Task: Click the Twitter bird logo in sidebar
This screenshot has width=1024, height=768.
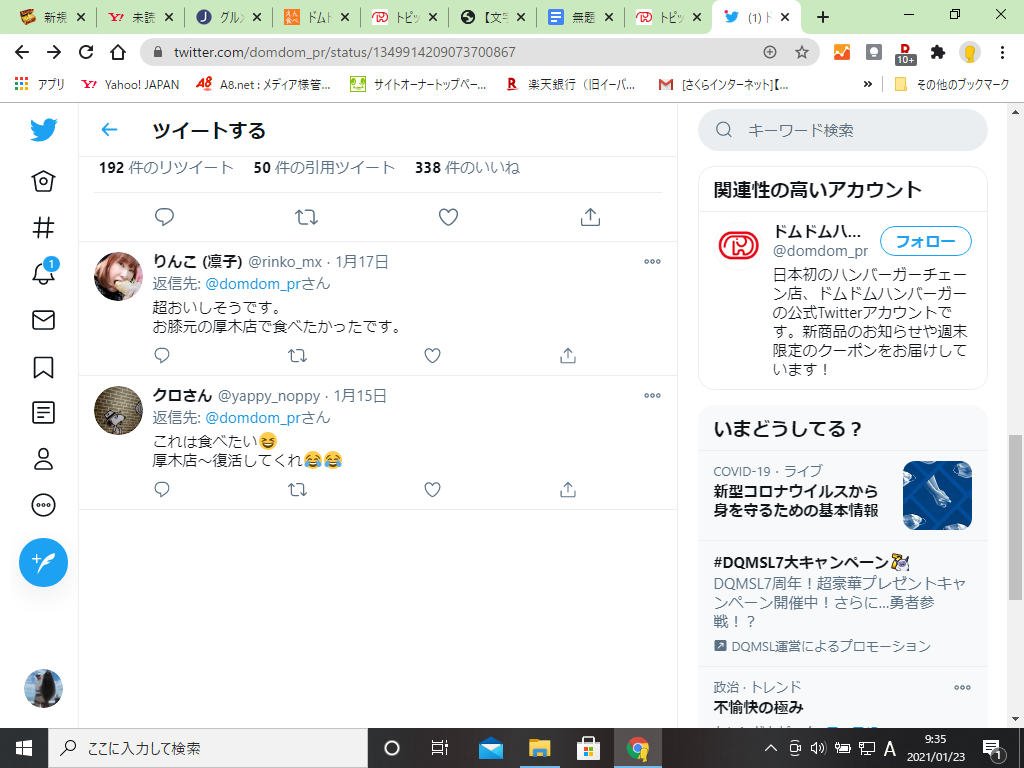Action: point(44,130)
